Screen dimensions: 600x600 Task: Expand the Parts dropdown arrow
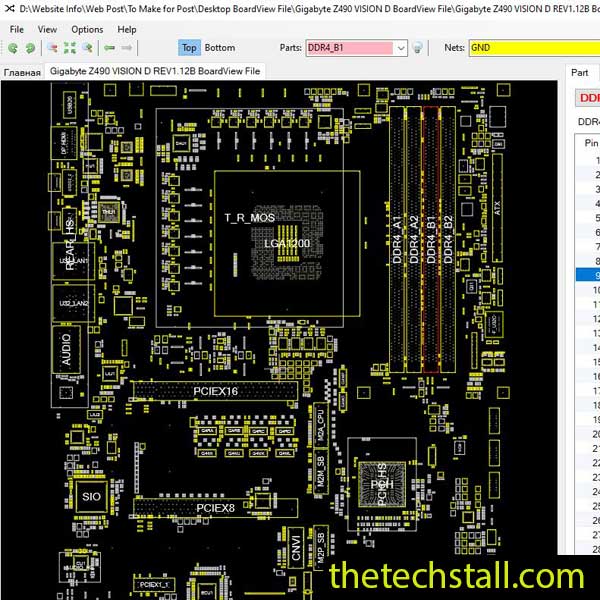(401, 48)
